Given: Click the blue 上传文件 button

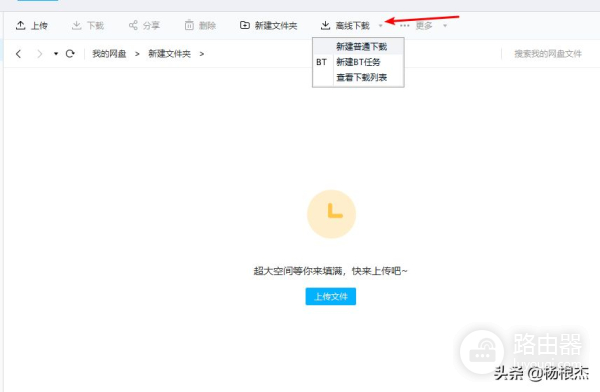Looking at the screenshot, I should [x=331, y=296].
